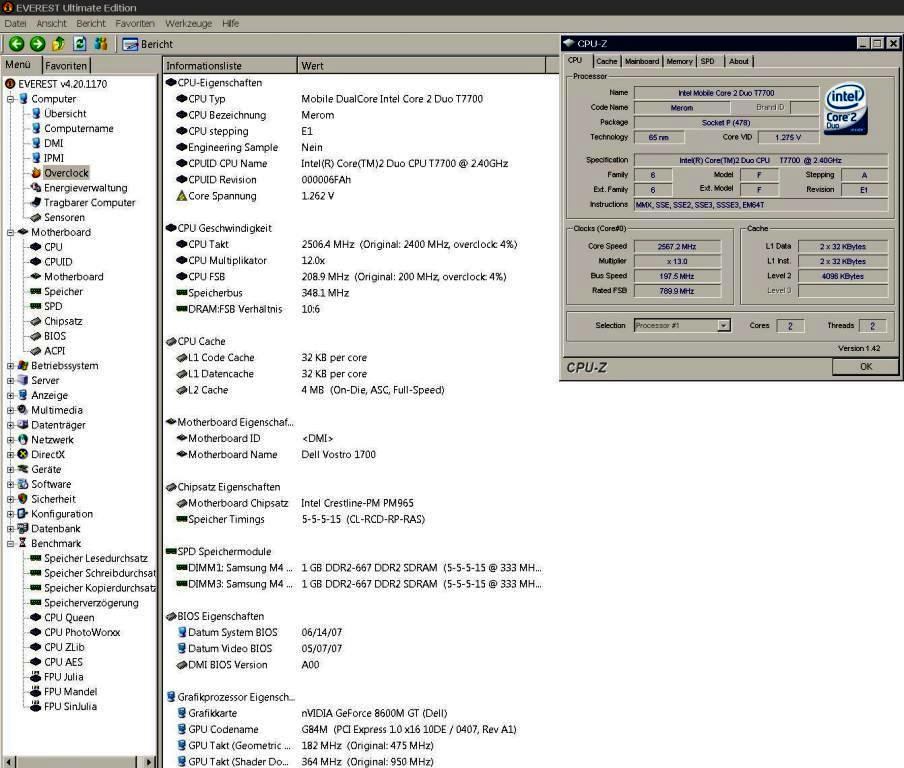Select the CPU Queen benchmark icon
This screenshot has width=904, height=768.
click(x=36, y=618)
